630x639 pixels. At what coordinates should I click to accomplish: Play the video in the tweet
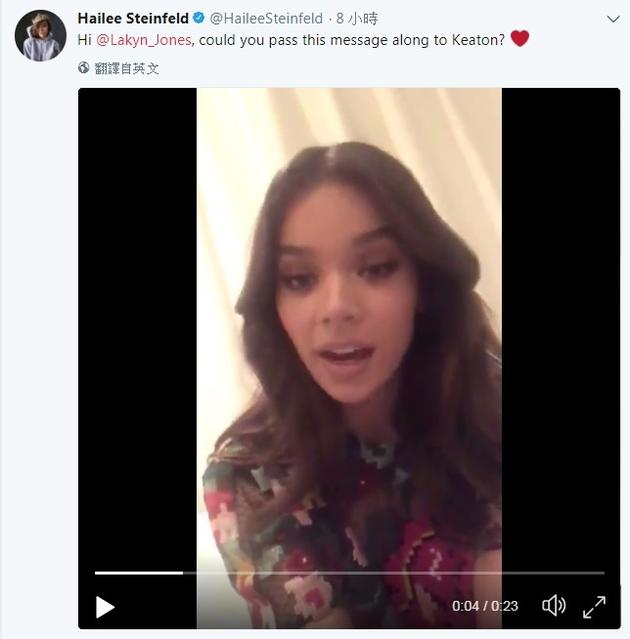[x=105, y=606]
